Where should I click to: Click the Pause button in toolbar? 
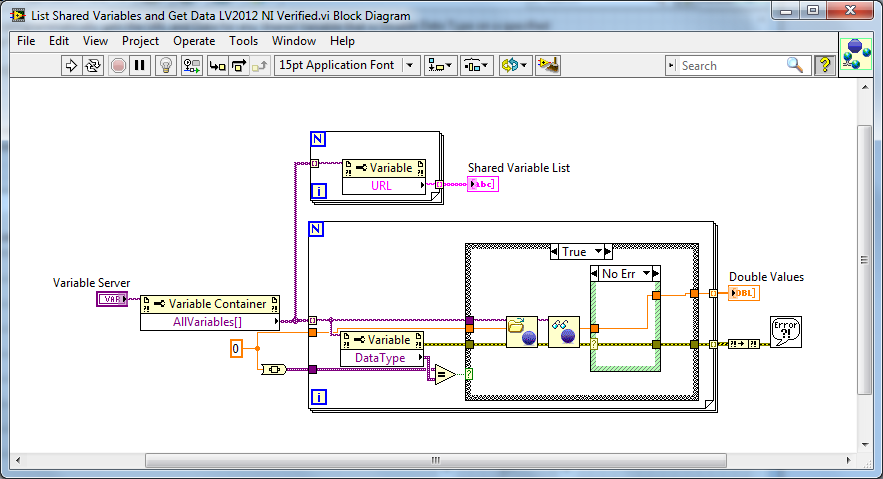pos(140,65)
